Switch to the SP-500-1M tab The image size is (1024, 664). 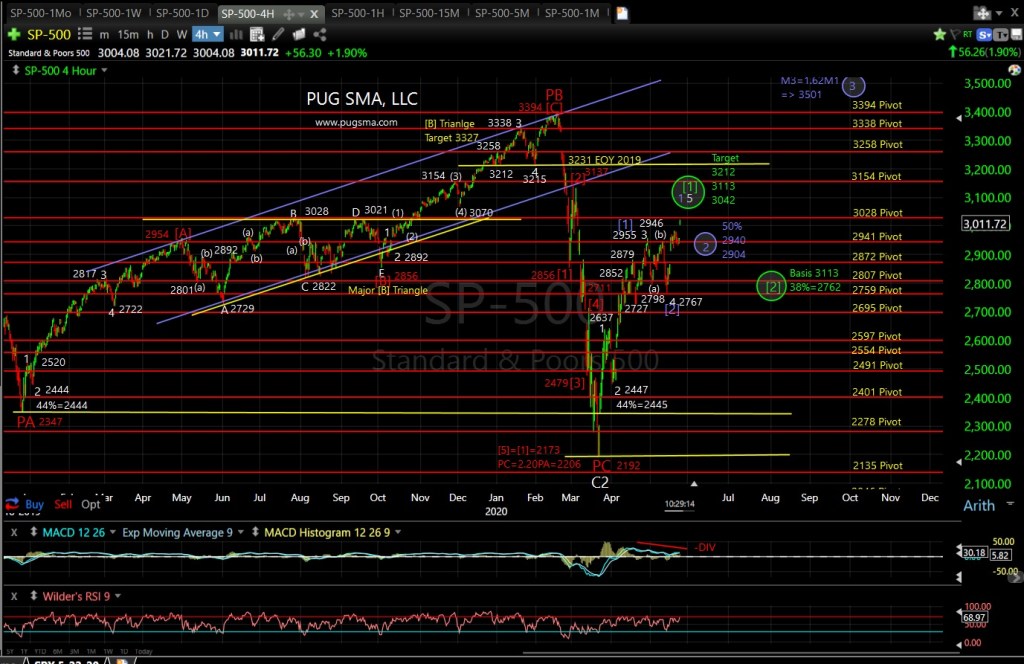pyautogui.click(x=572, y=13)
